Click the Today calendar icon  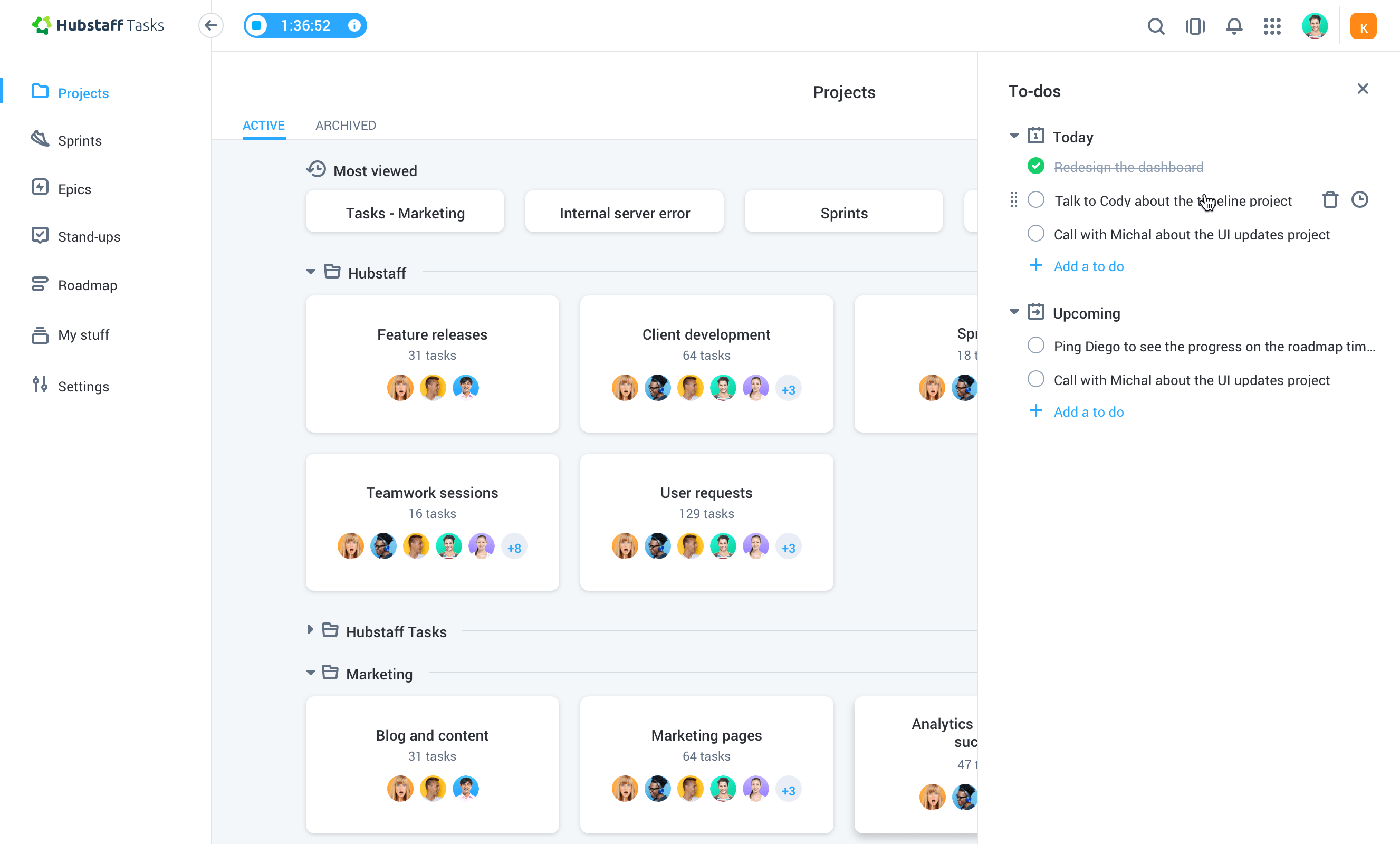pos(1036,135)
